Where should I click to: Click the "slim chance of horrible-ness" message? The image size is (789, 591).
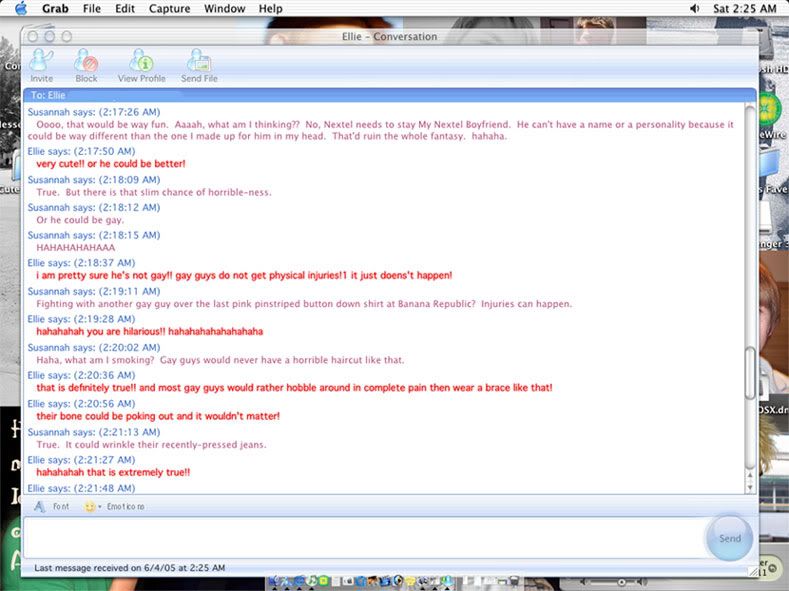click(x=153, y=192)
